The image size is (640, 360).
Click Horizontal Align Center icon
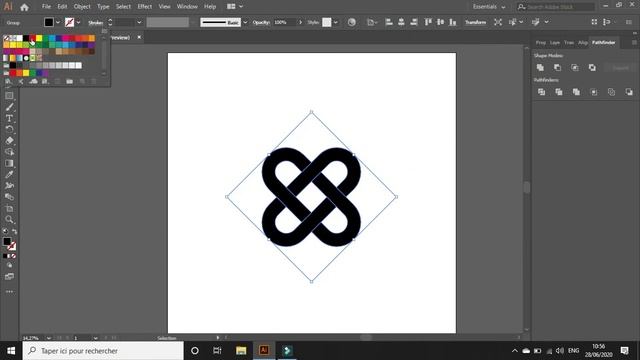coord(401,22)
